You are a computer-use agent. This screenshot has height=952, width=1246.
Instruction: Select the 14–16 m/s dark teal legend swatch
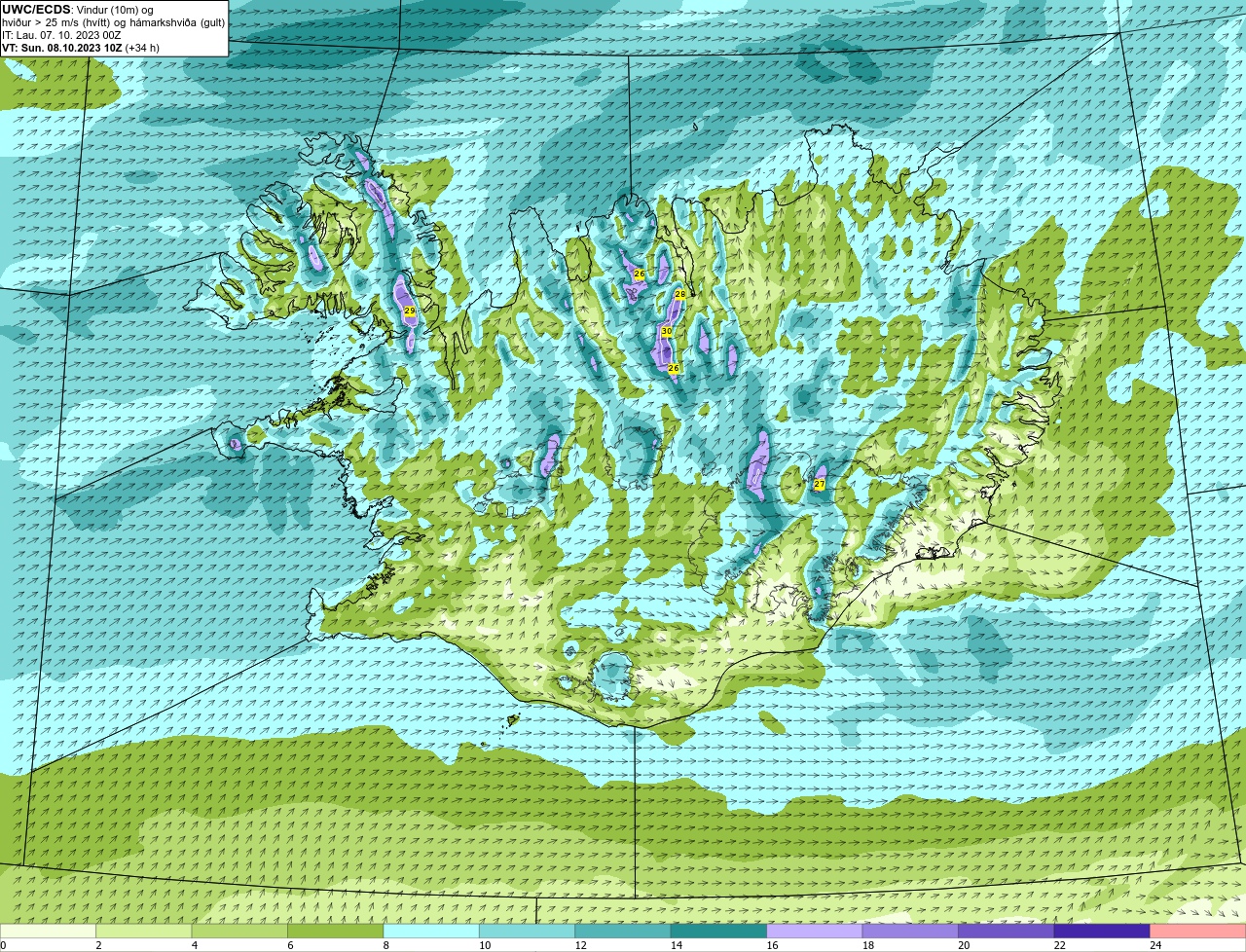[x=720, y=931]
